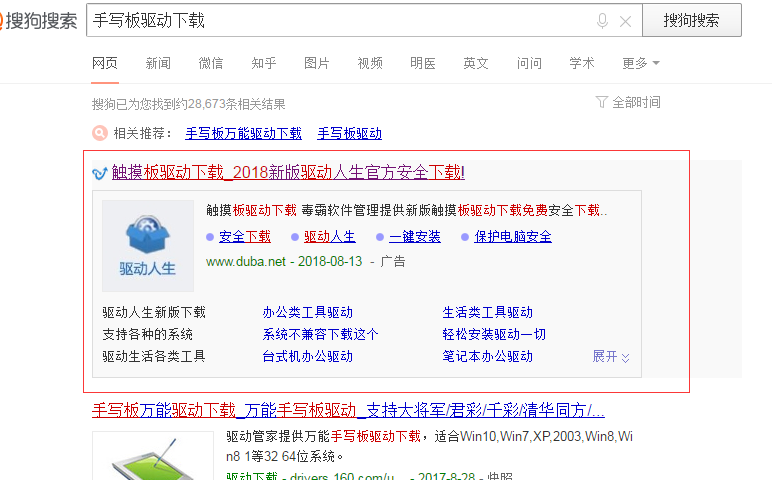The width and height of the screenshot is (772, 480).
Task: Expand the ad links with 展开
Action: click(611, 356)
